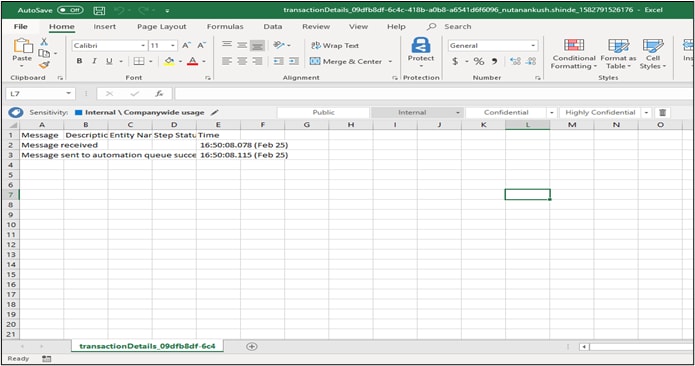Click Merge & Center button
The width and height of the screenshot is (695, 366).
346,61
